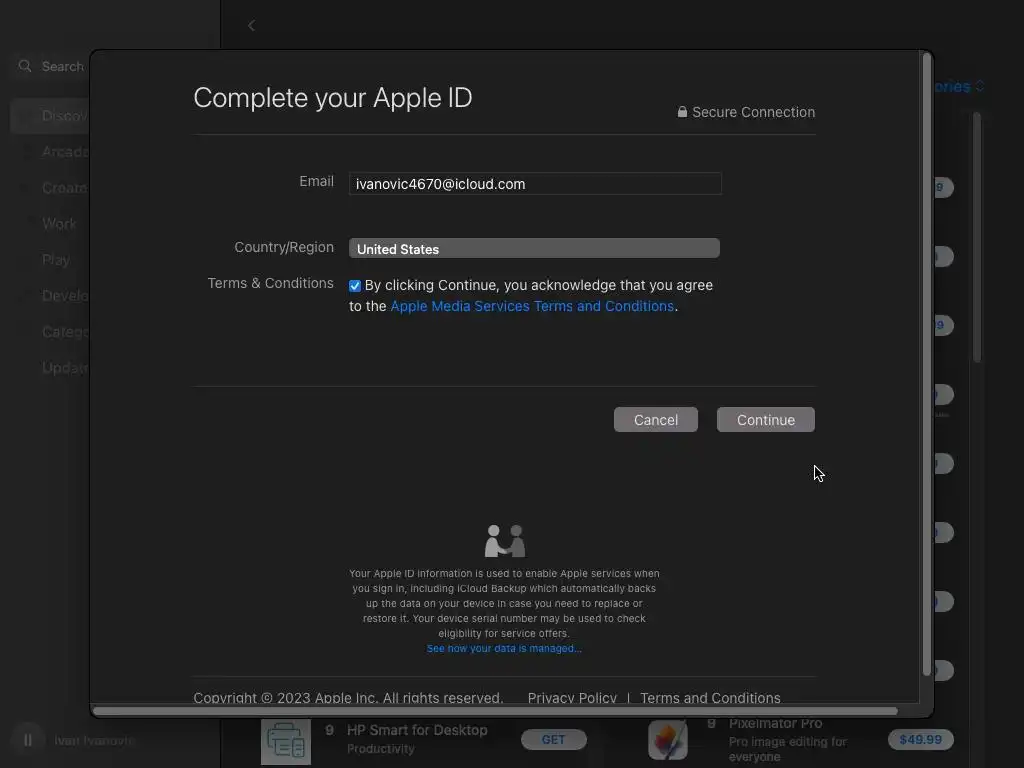Click the Ivan Ivanovic account avatar icon
This screenshot has height=768, width=1024.
point(27,740)
